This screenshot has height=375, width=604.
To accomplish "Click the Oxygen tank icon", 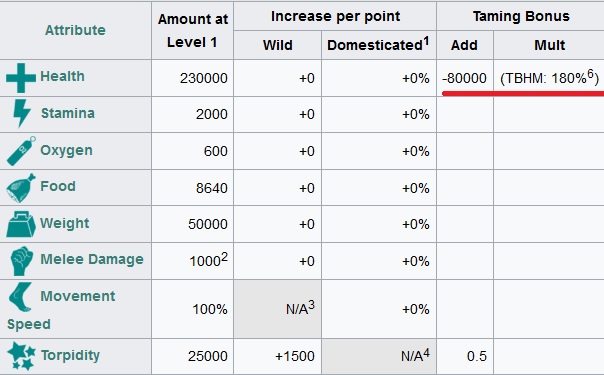I will pyautogui.click(x=21, y=151).
